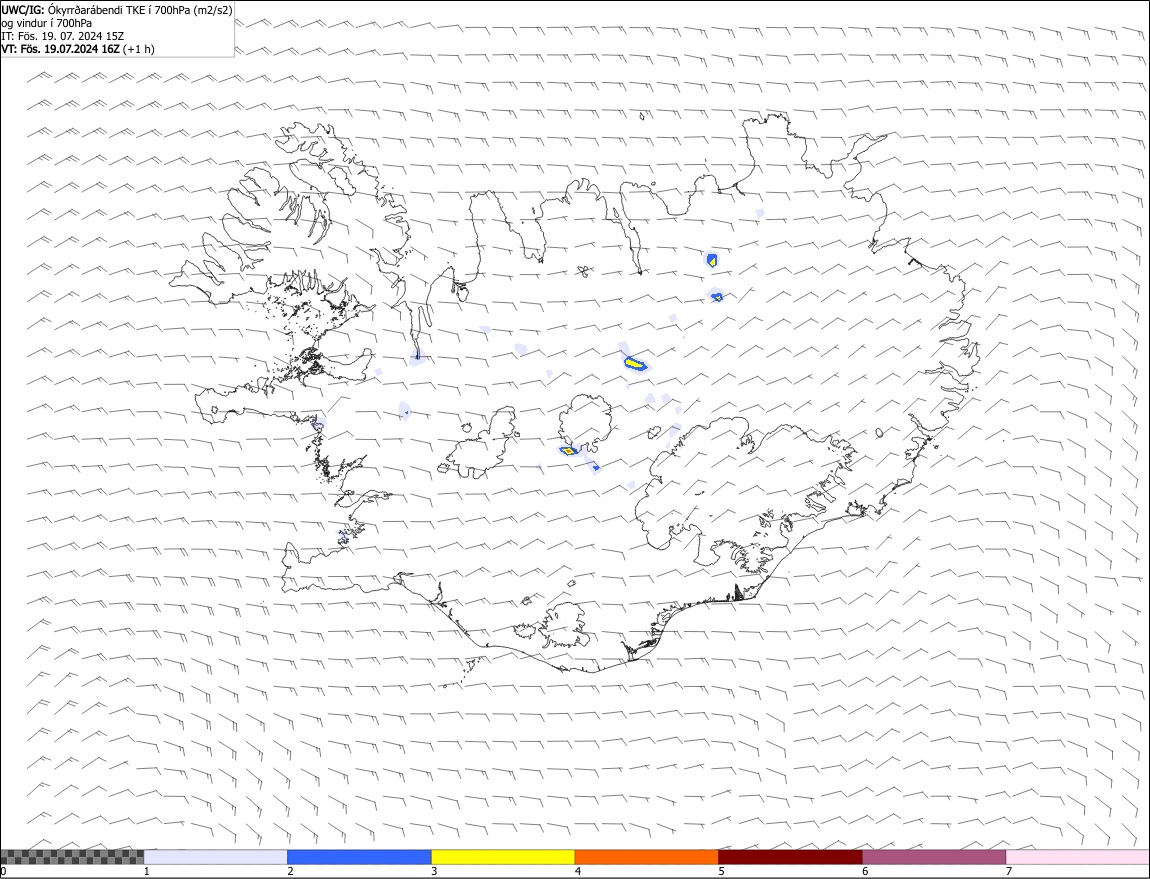Click the mauve legend swatch (6–7)
This screenshot has width=1150, height=879.
coord(934,857)
